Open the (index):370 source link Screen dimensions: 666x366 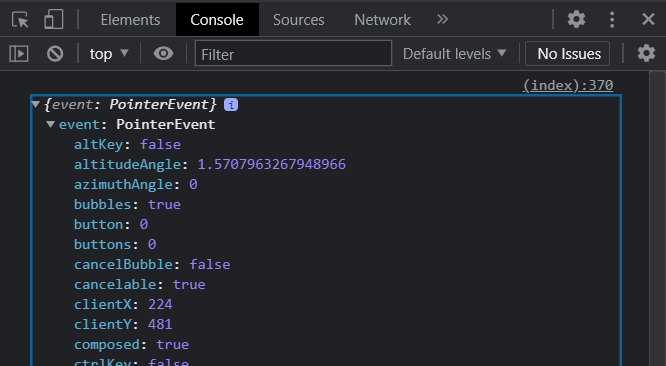point(568,85)
